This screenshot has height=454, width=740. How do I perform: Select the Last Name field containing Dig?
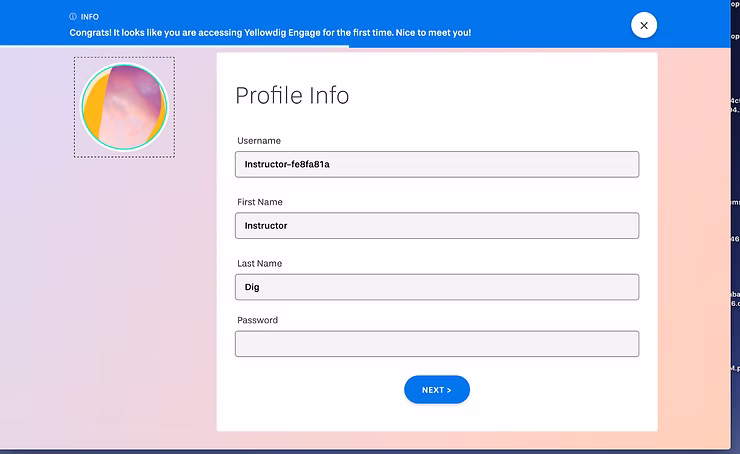pos(436,287)
